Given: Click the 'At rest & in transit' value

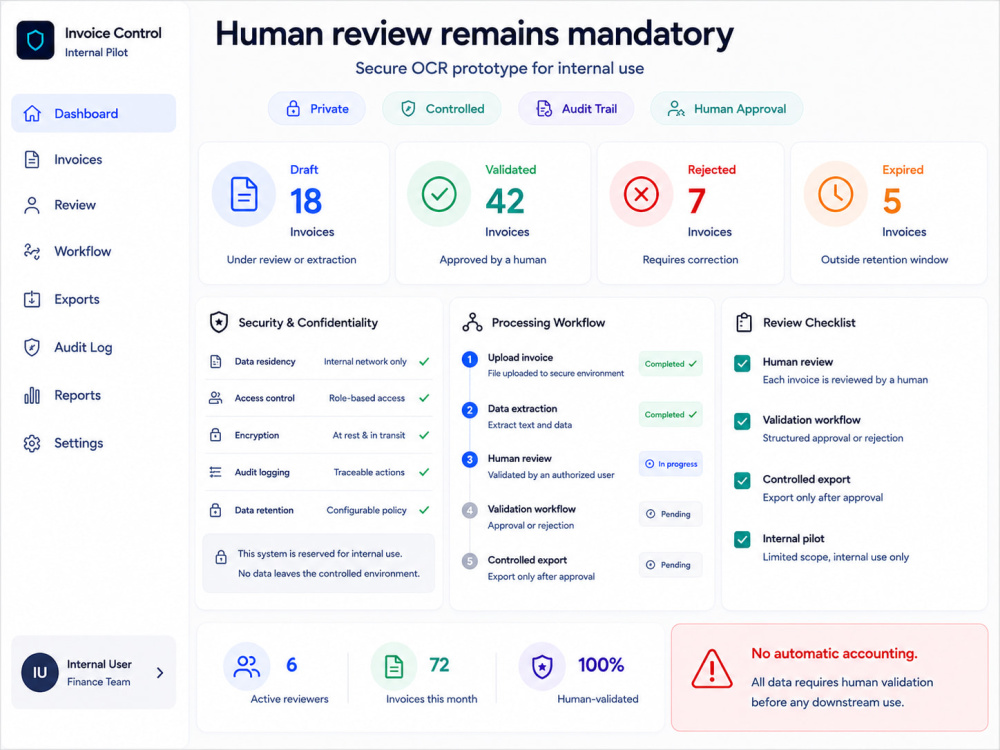Looking at the screenshot, I should coord(369,435).
